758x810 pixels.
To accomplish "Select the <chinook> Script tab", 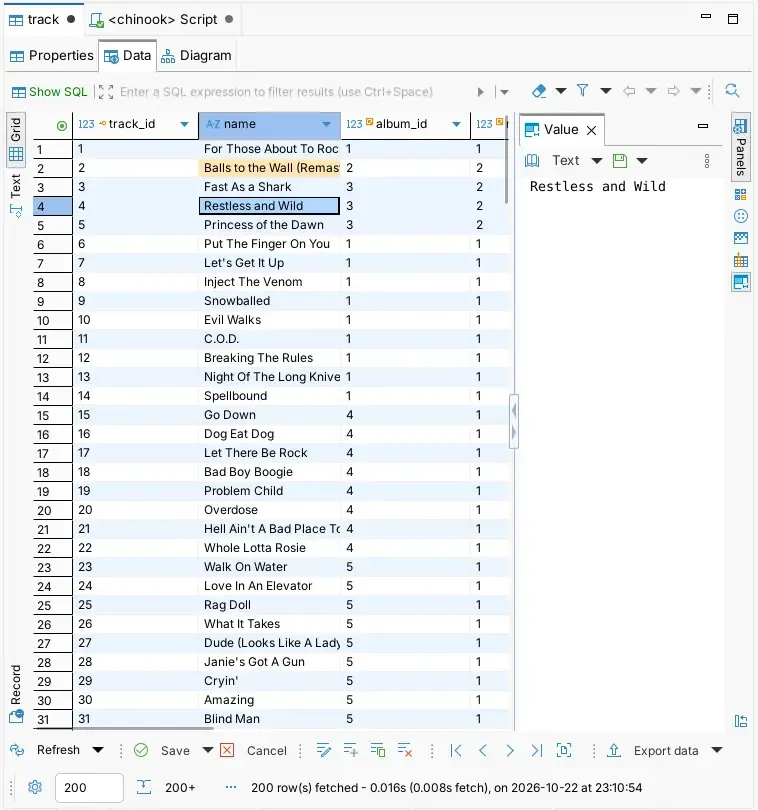I will pos(162,20).
